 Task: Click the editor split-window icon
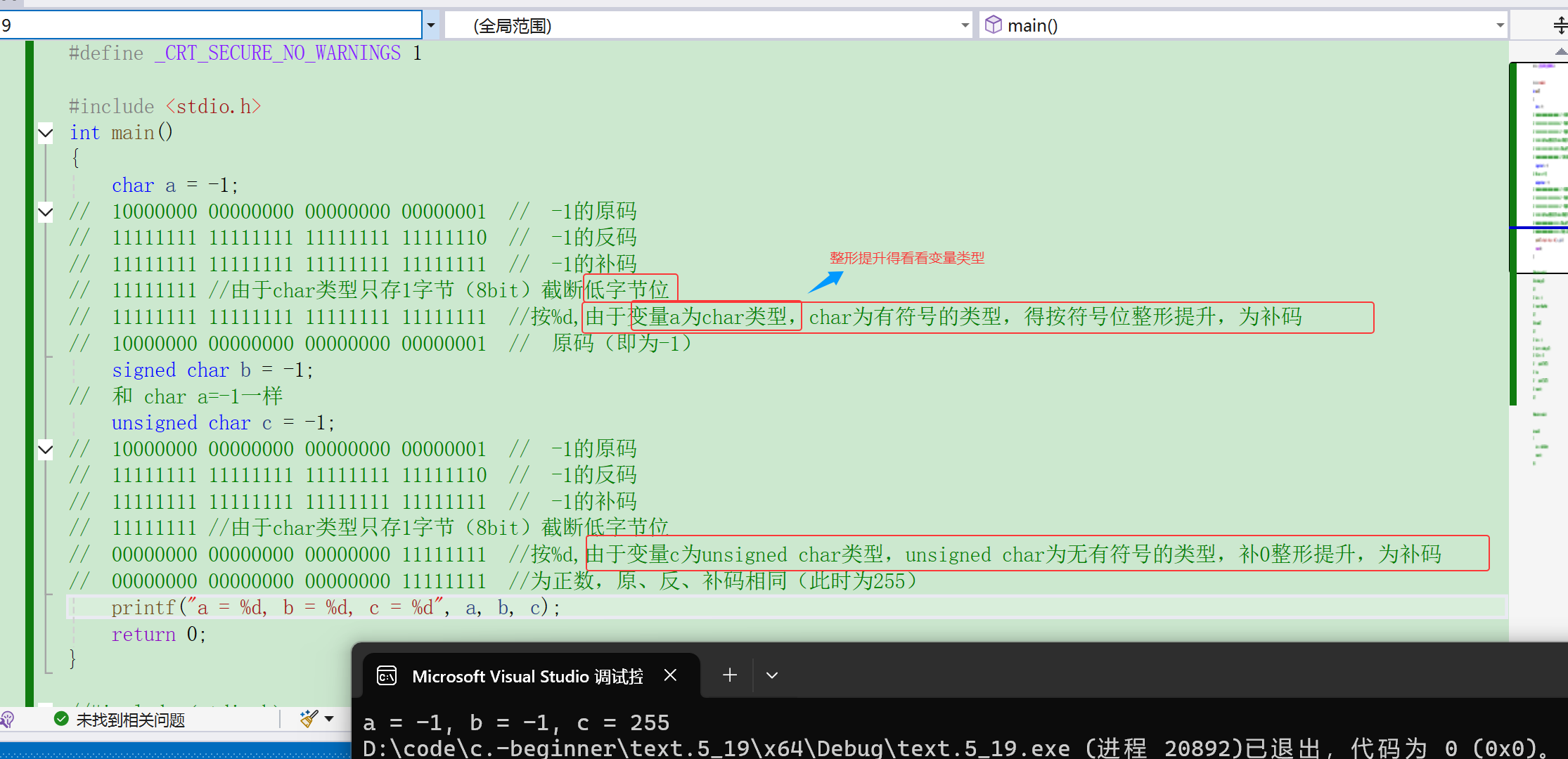pyautogui.click(x=1560, y=26)
